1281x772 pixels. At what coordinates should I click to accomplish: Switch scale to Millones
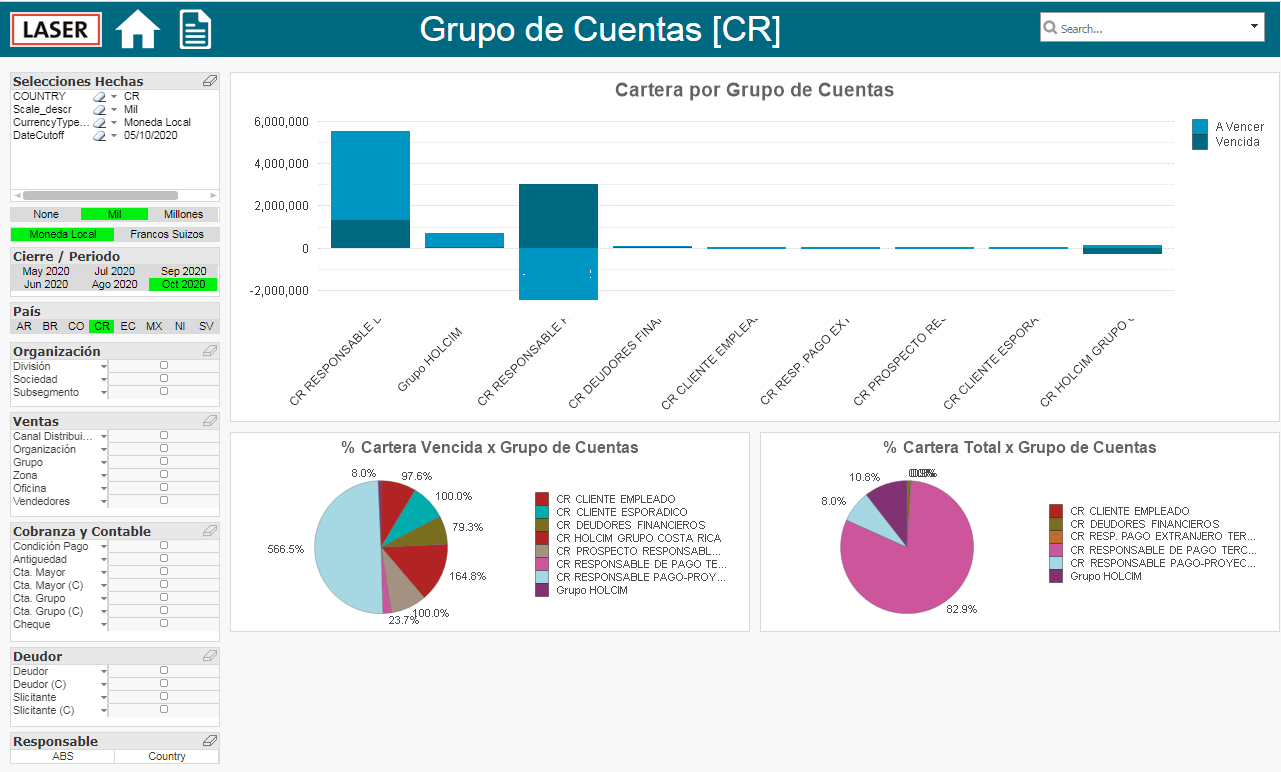183,214
